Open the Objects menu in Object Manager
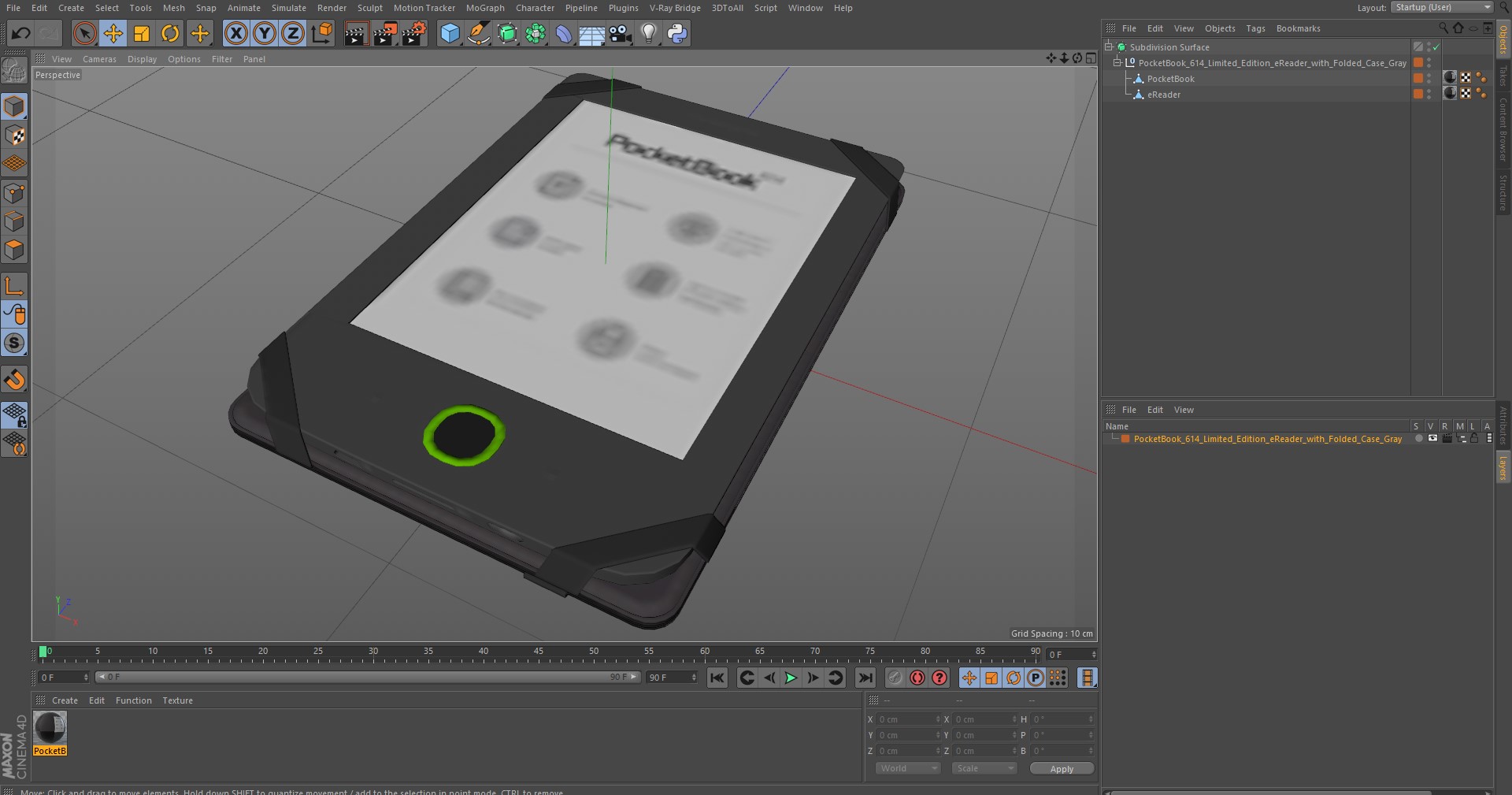1512x795 pixels. [x=1220, y=28]
